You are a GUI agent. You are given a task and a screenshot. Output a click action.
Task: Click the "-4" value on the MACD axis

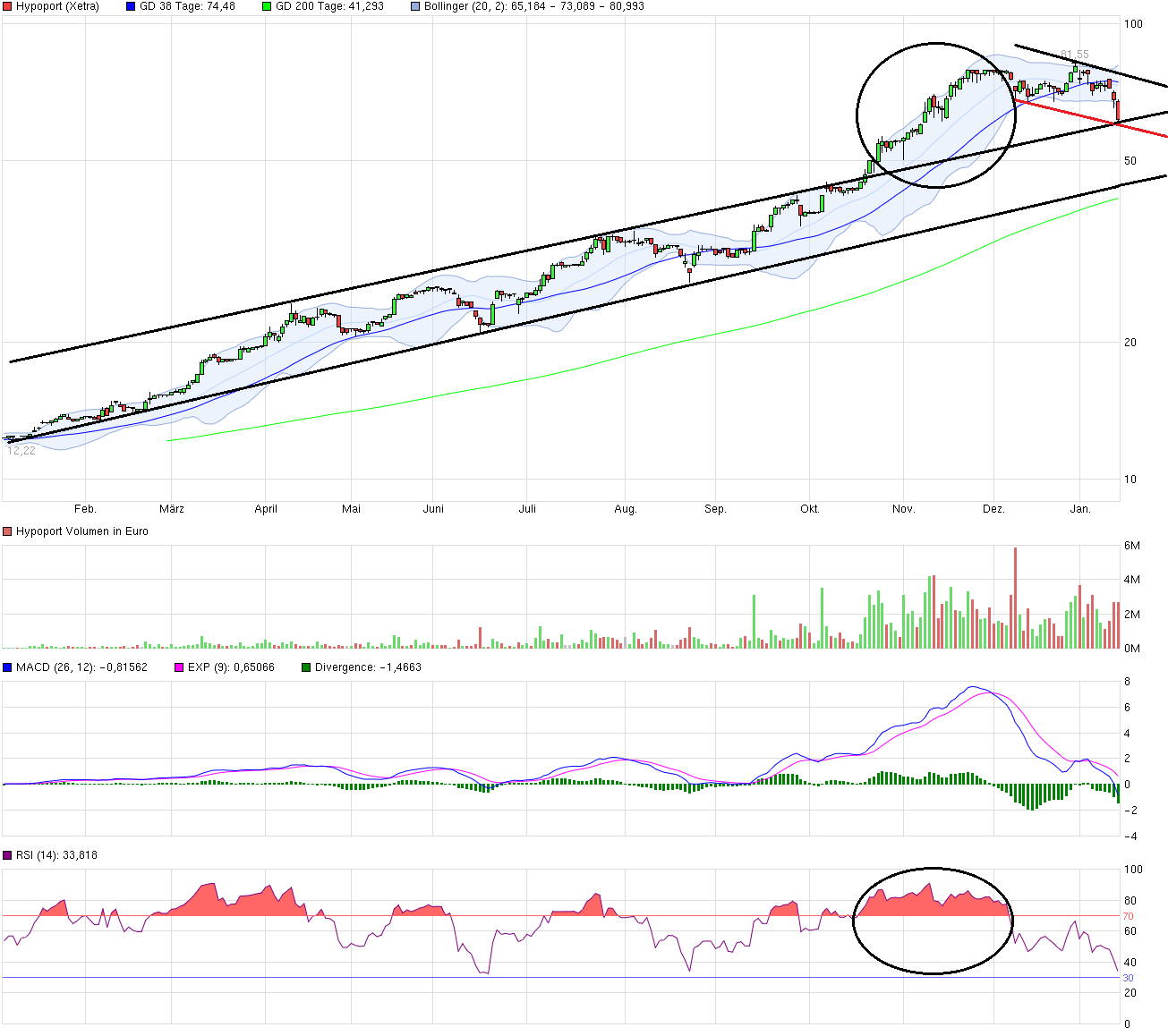(1130, 836)
